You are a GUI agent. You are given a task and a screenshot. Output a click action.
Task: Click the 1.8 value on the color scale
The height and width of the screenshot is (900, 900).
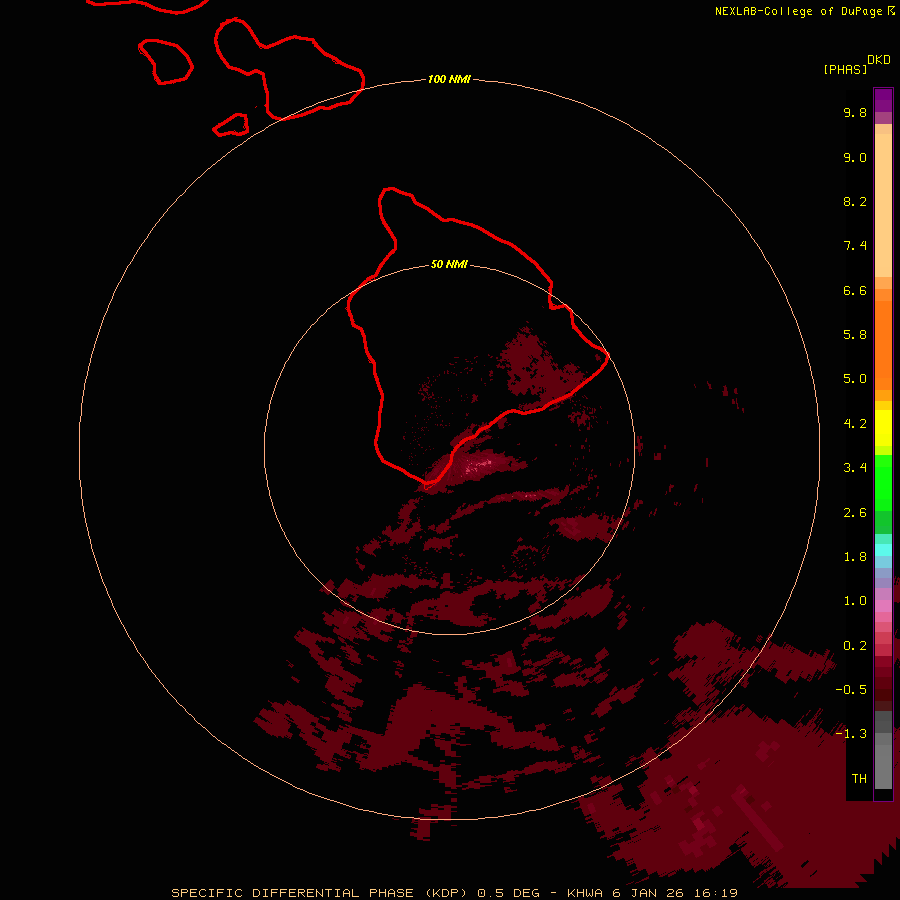click(x=855, y=557)
